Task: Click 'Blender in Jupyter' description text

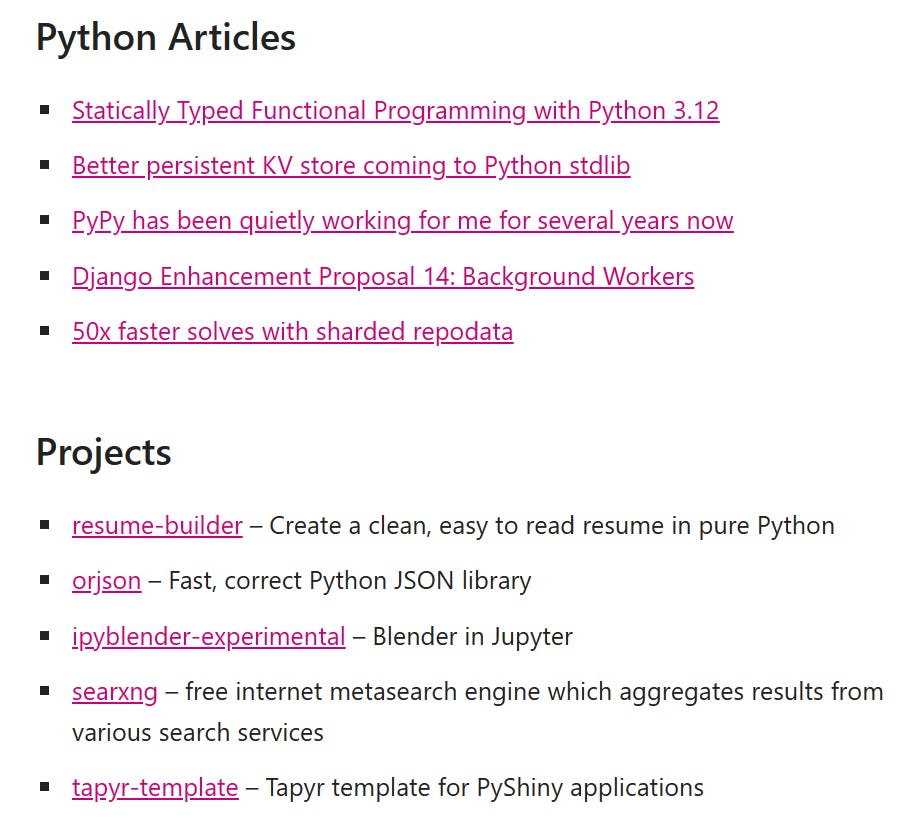Action: [473, 637]
